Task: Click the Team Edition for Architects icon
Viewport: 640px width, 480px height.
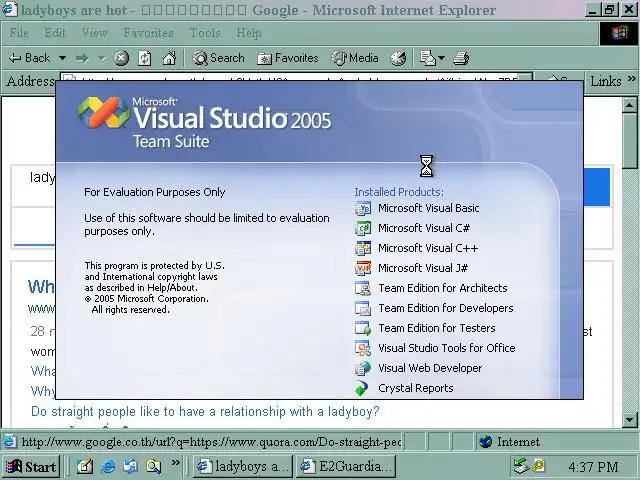Action: point(362,288)
